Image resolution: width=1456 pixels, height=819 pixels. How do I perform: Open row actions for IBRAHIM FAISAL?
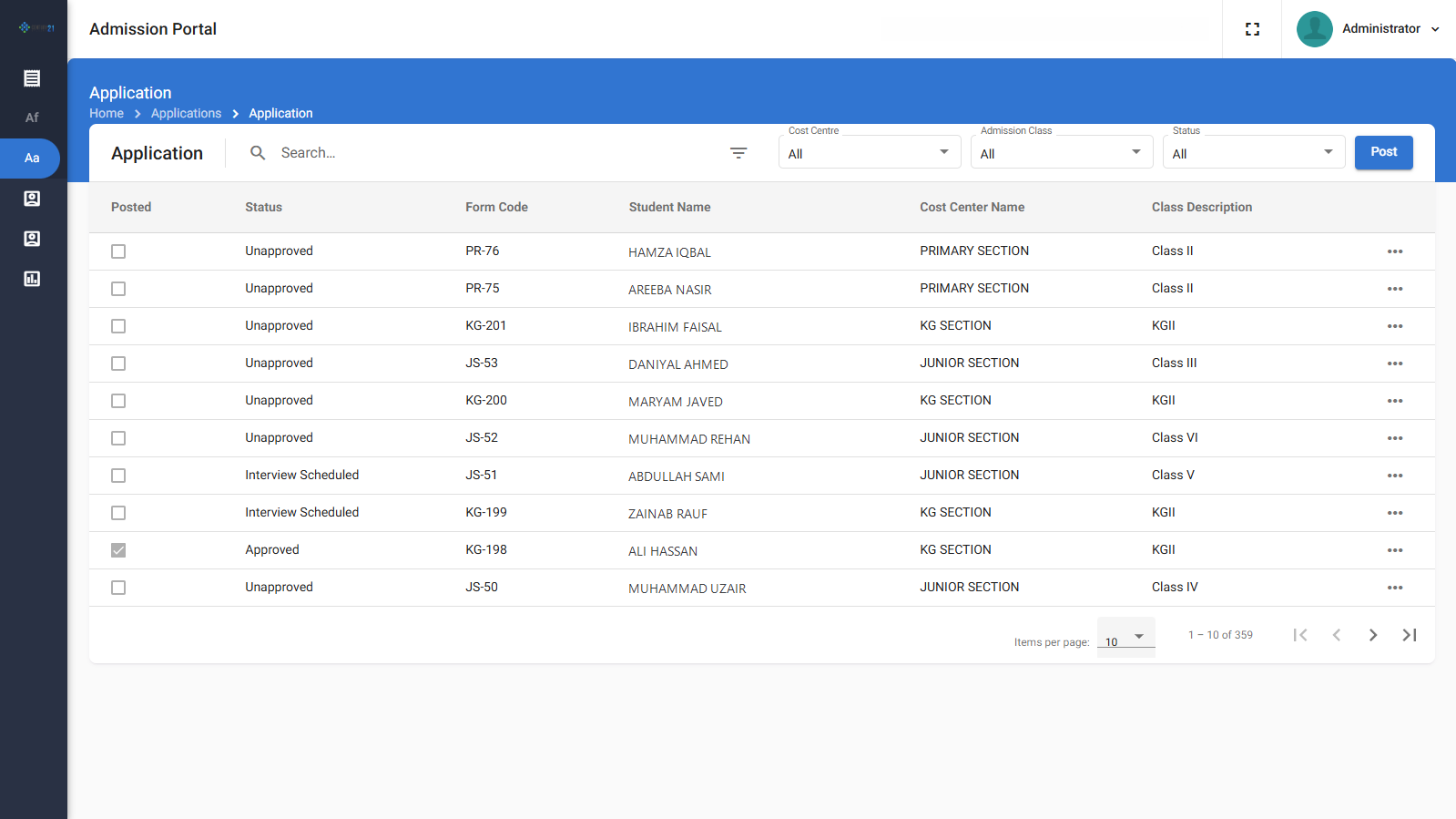click(1395, 326)
